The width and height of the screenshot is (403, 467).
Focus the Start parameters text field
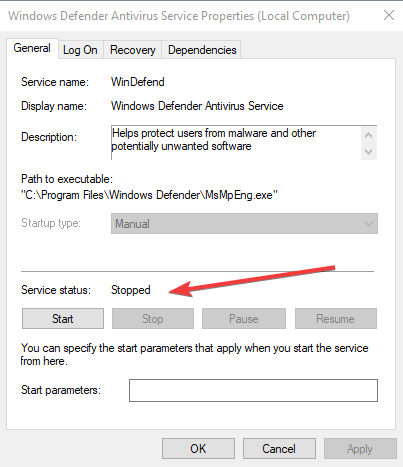click(253, 390)
